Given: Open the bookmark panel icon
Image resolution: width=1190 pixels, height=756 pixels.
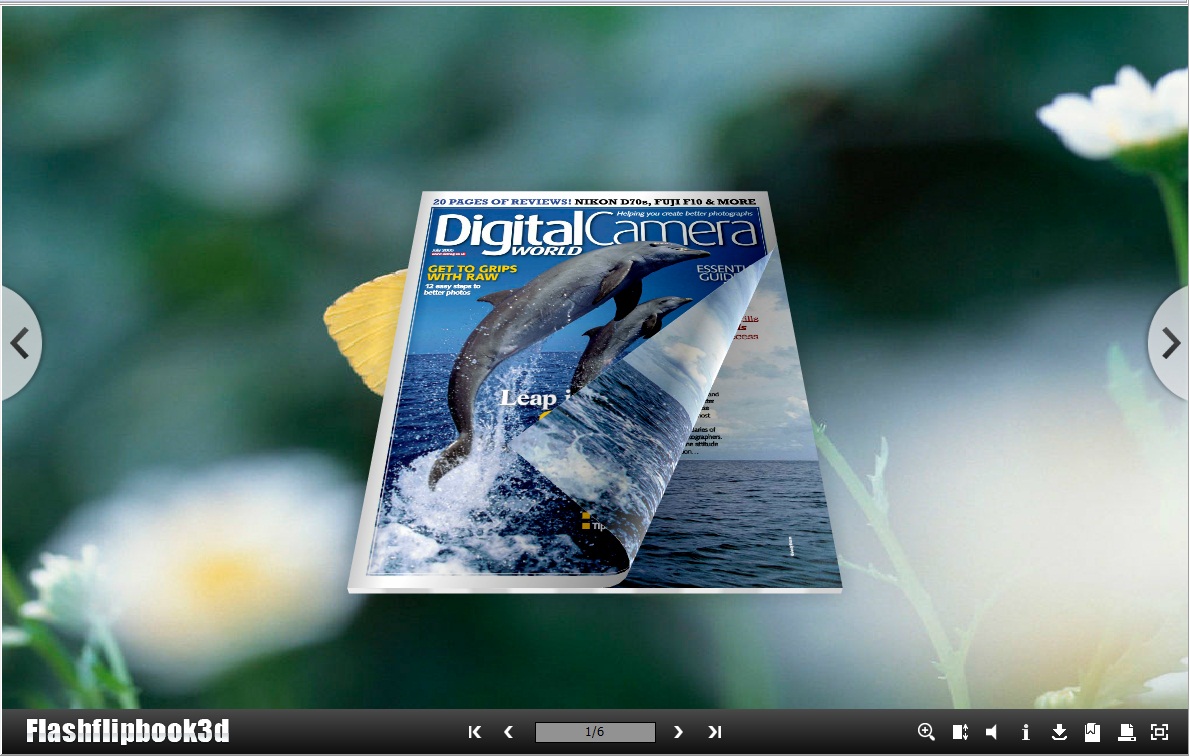Looking at the screenshot, I should pos(1092,732).
